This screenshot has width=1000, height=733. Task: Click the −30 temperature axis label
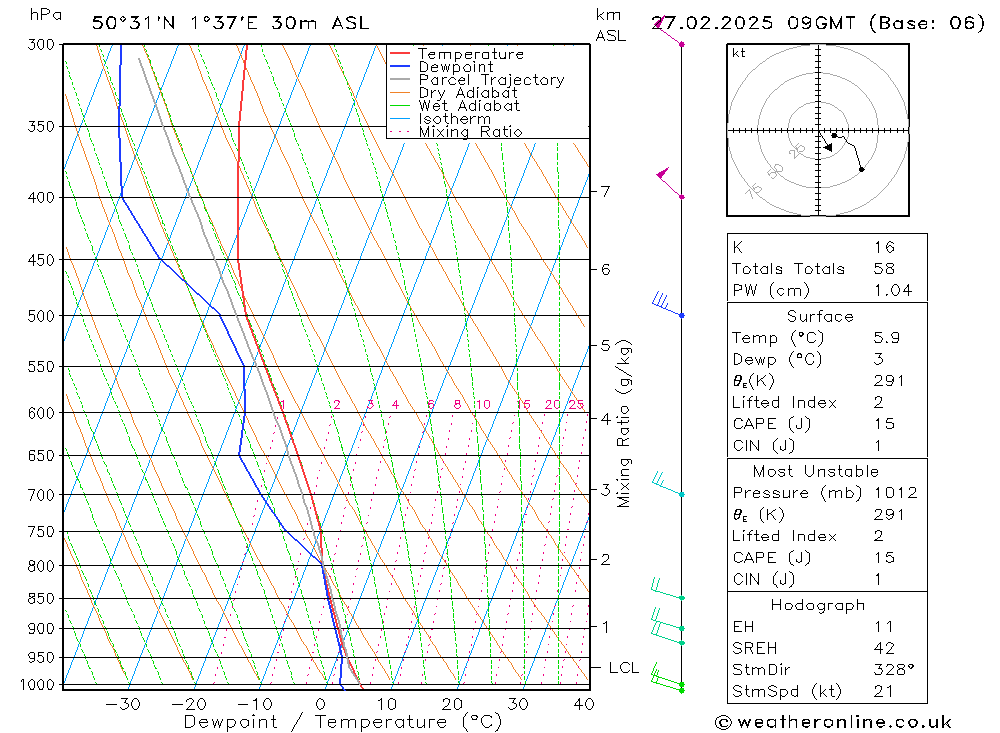tap(123, 704)
